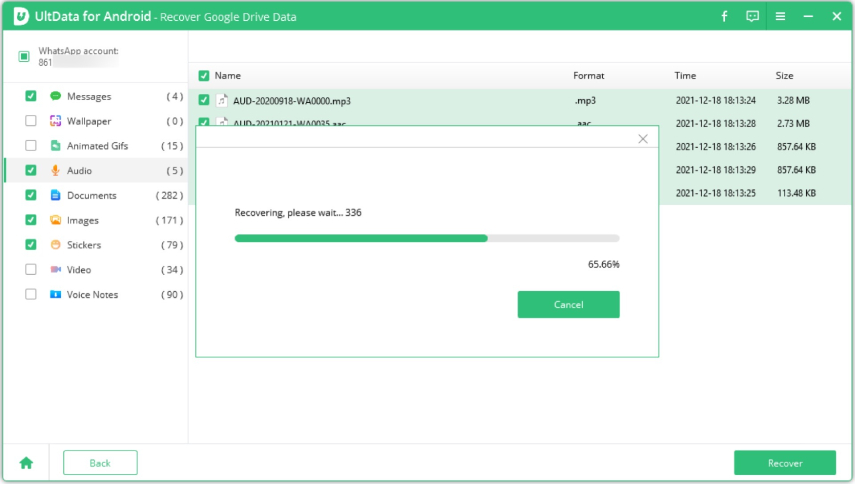Check the Animated Gifs checkbox
The image size is (855, 484).
click(31, 146)
